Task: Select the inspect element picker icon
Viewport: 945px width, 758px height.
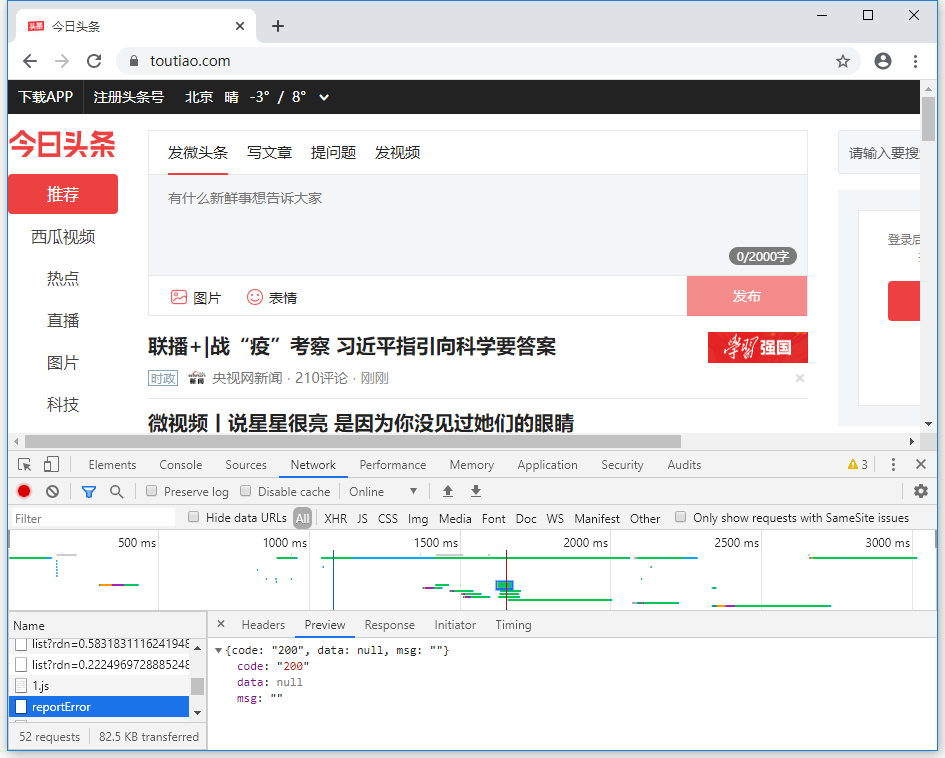Action: click(25, 465)
